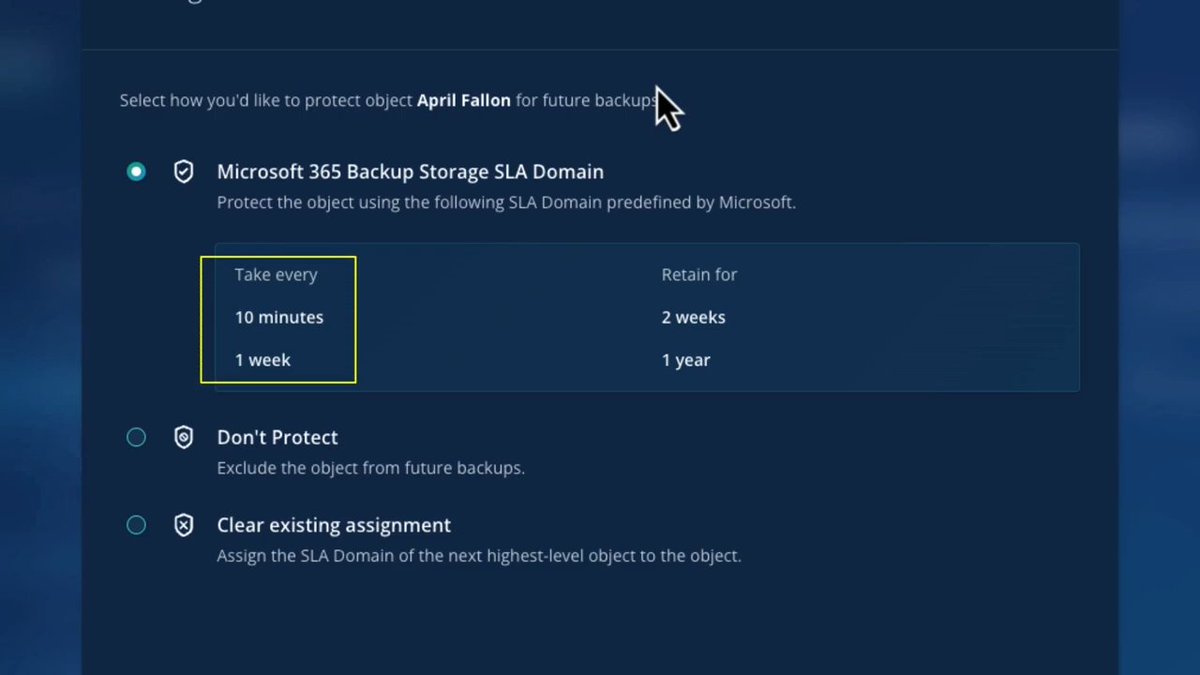Screen dimensions: 1200x675
Task: Choose Clear existing assignment radio button
Action: click(136, 525)
